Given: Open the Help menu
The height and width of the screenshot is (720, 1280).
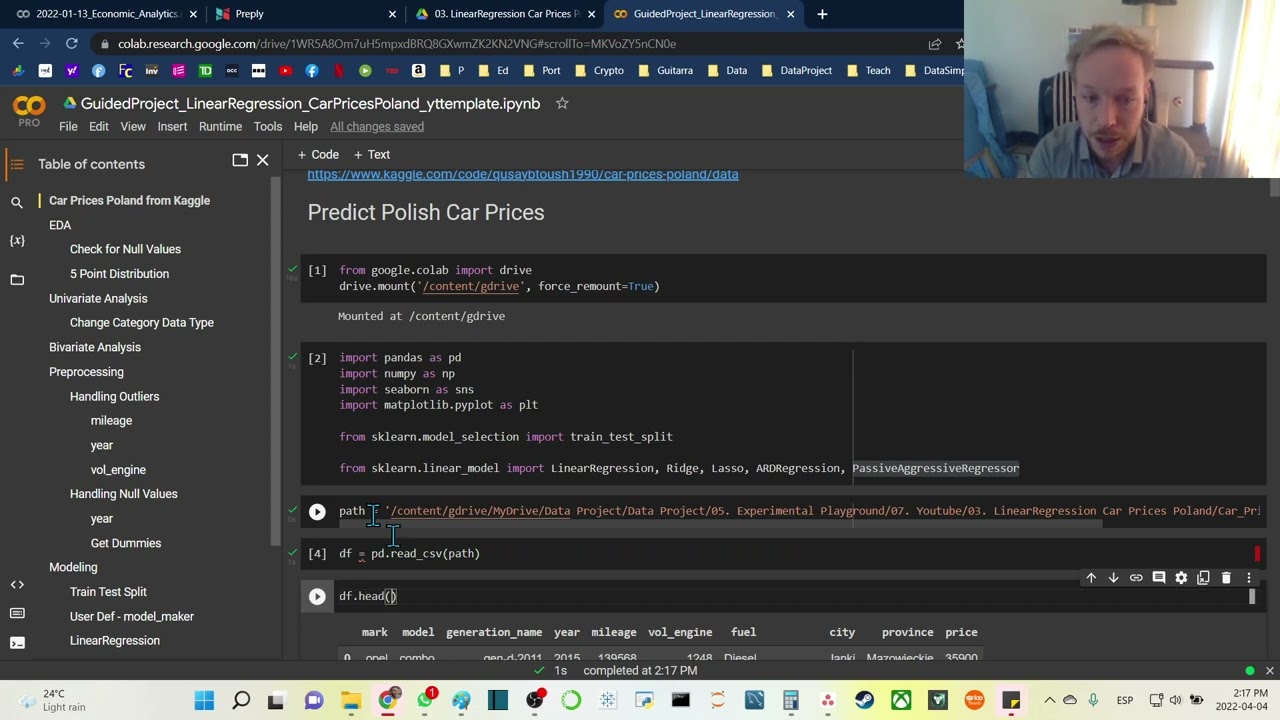Looking at the screenshot, I should [305, 127].
